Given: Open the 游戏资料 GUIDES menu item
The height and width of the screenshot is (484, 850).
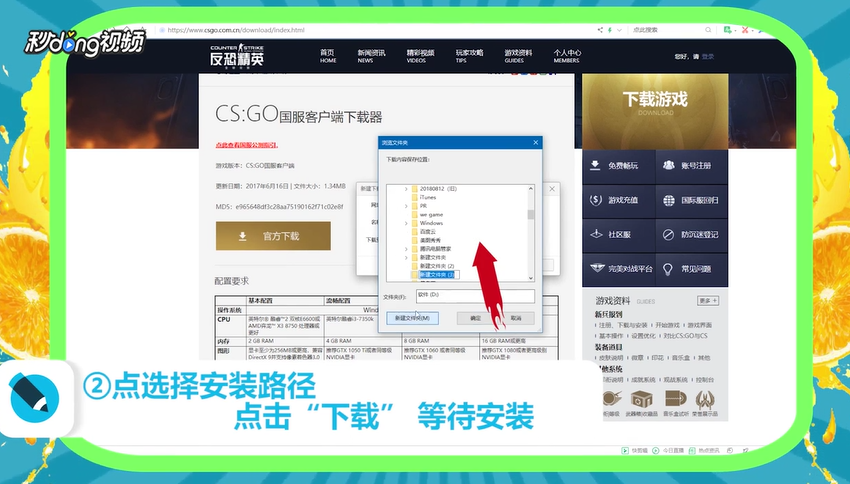Looking at the screenshot, I should (518, 56).
